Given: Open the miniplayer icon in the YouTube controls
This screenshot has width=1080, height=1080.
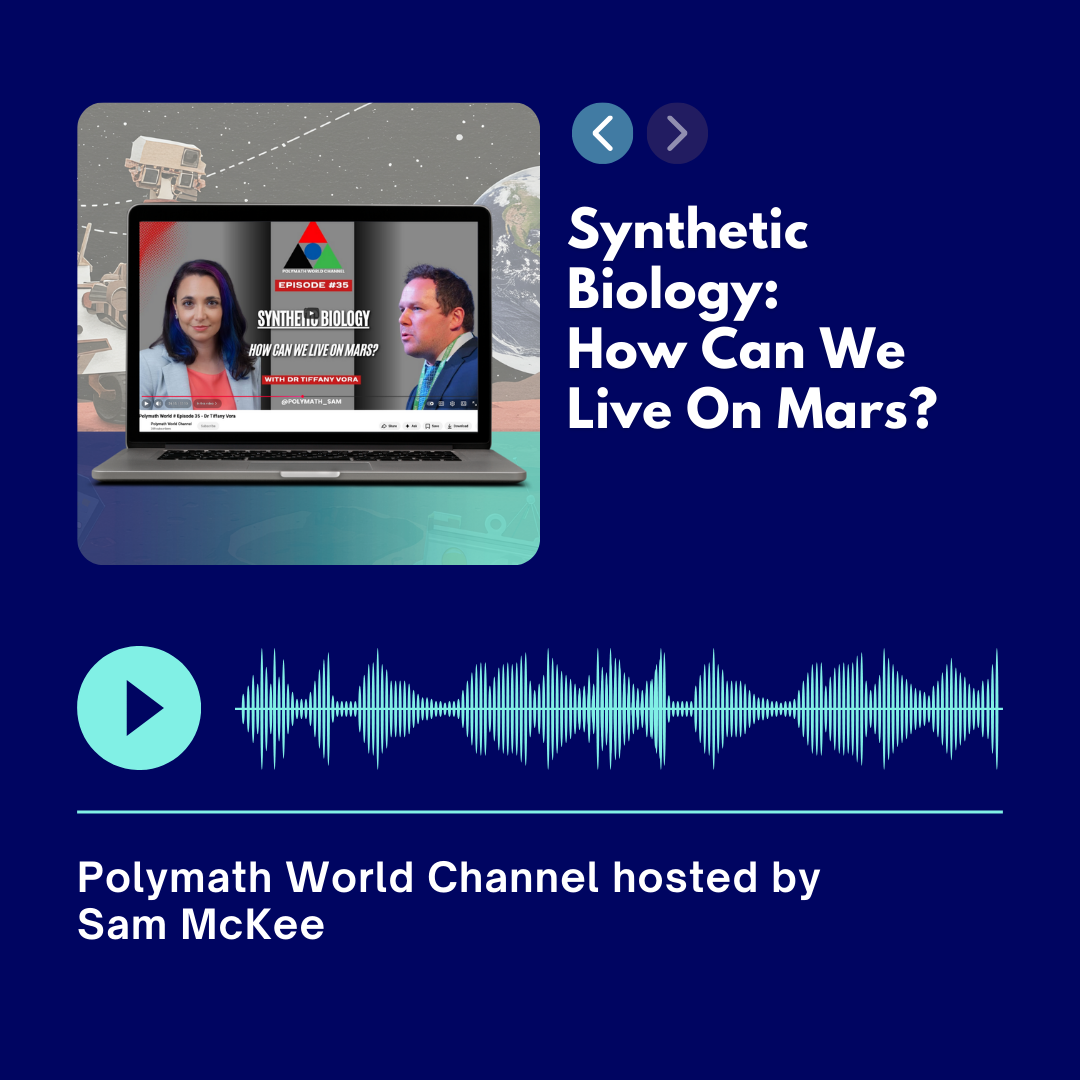Looking at the screenshot, I should click(x=463, y=403).
